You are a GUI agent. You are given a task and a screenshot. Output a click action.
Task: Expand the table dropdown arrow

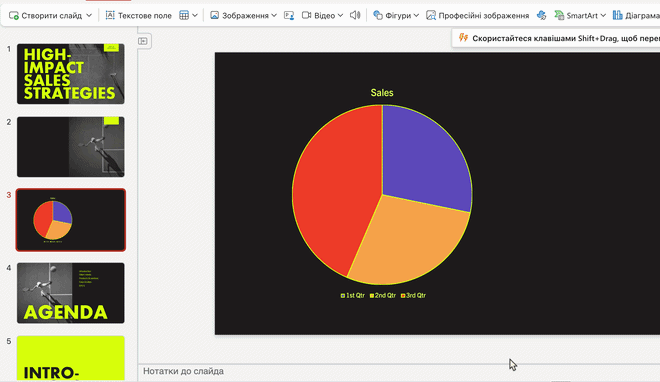pyautogui.click(x=195, y=16)
